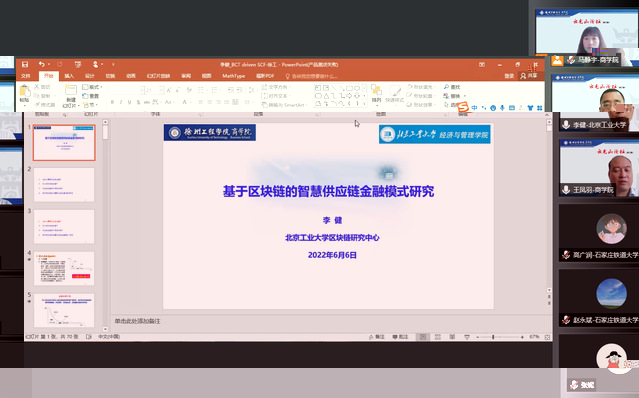639x398 pixels.
Task: Click the New Slide icon
Action: tap(71, 90)
